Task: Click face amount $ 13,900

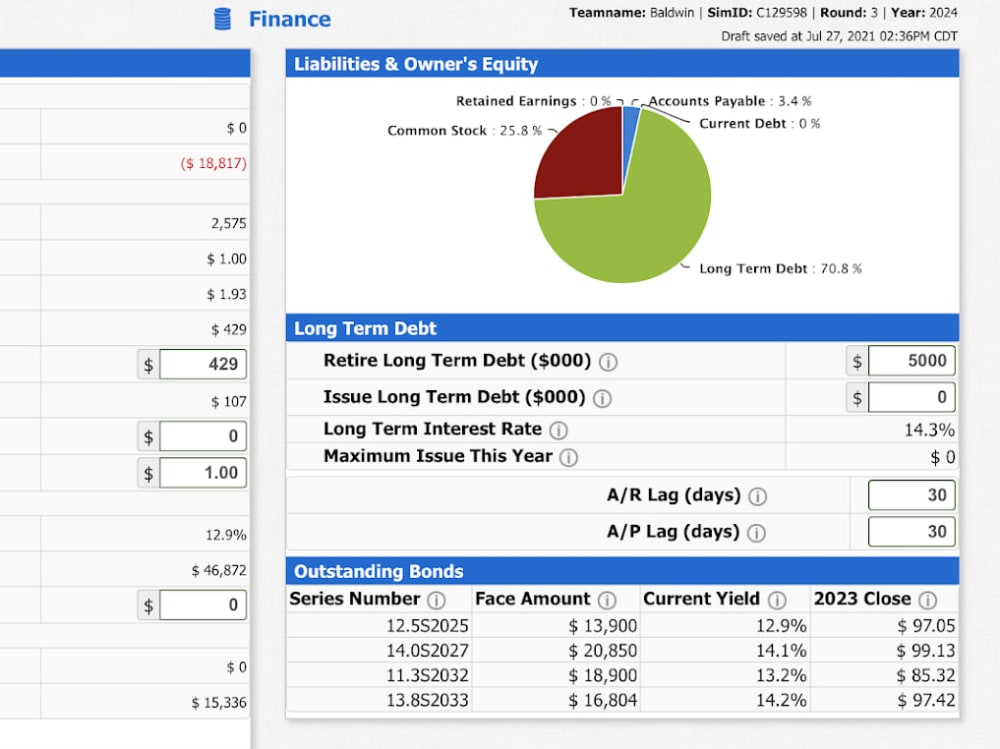Action: [603, 626]
